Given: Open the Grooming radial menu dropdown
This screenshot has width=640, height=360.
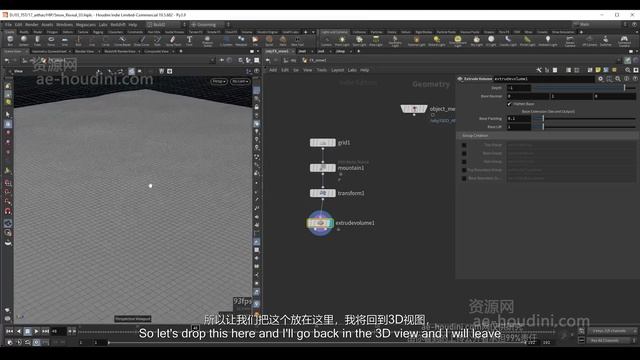Looking at the screenshot, I should [x=210, y=24].
